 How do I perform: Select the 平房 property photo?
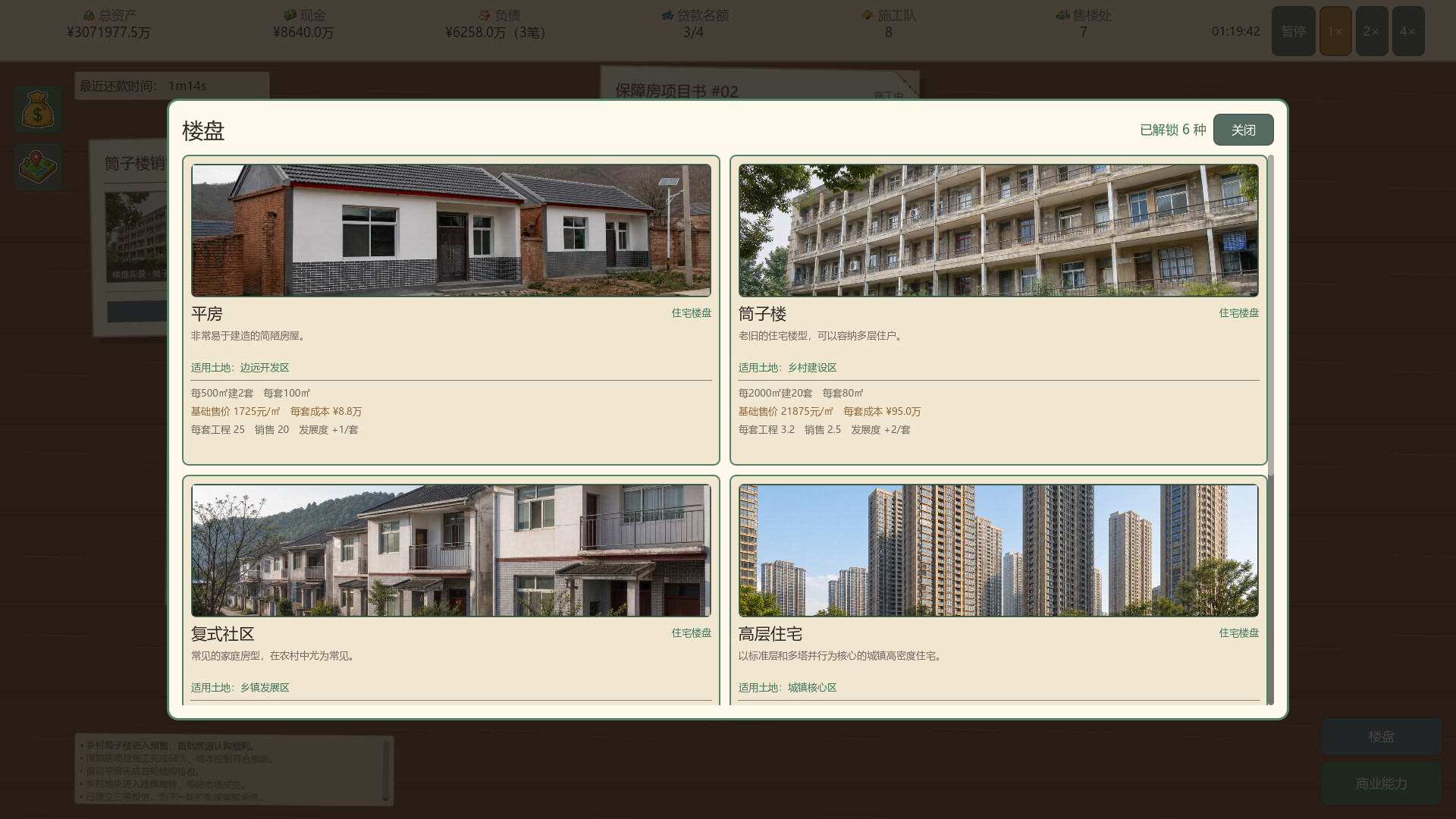pos(451,231)
